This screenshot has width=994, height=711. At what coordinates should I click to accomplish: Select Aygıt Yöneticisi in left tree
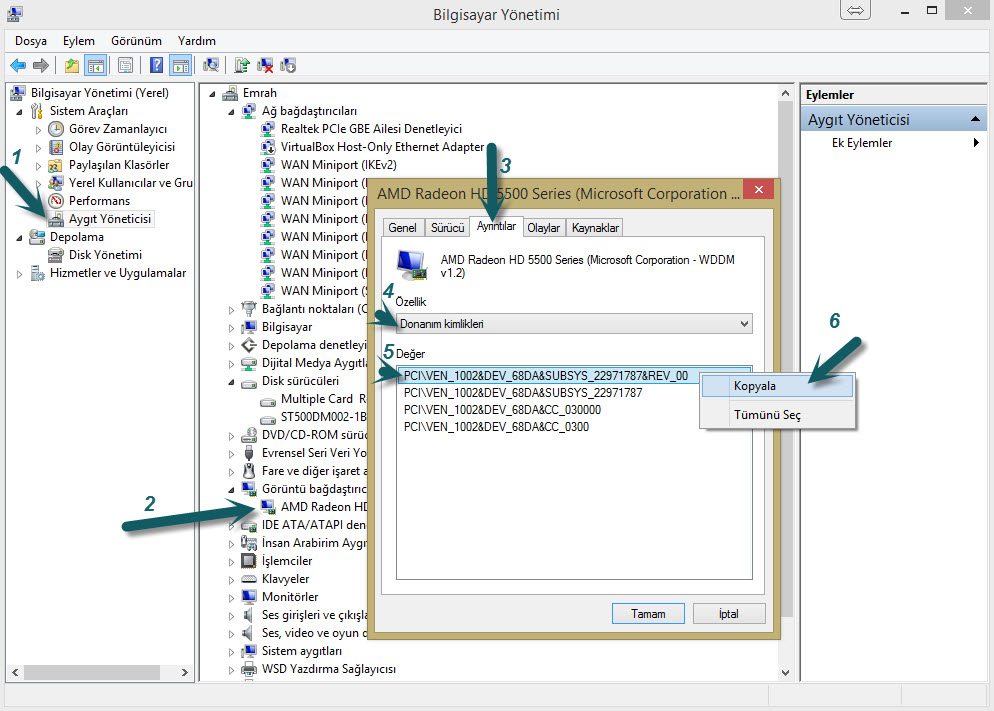(x=110, y=219)
